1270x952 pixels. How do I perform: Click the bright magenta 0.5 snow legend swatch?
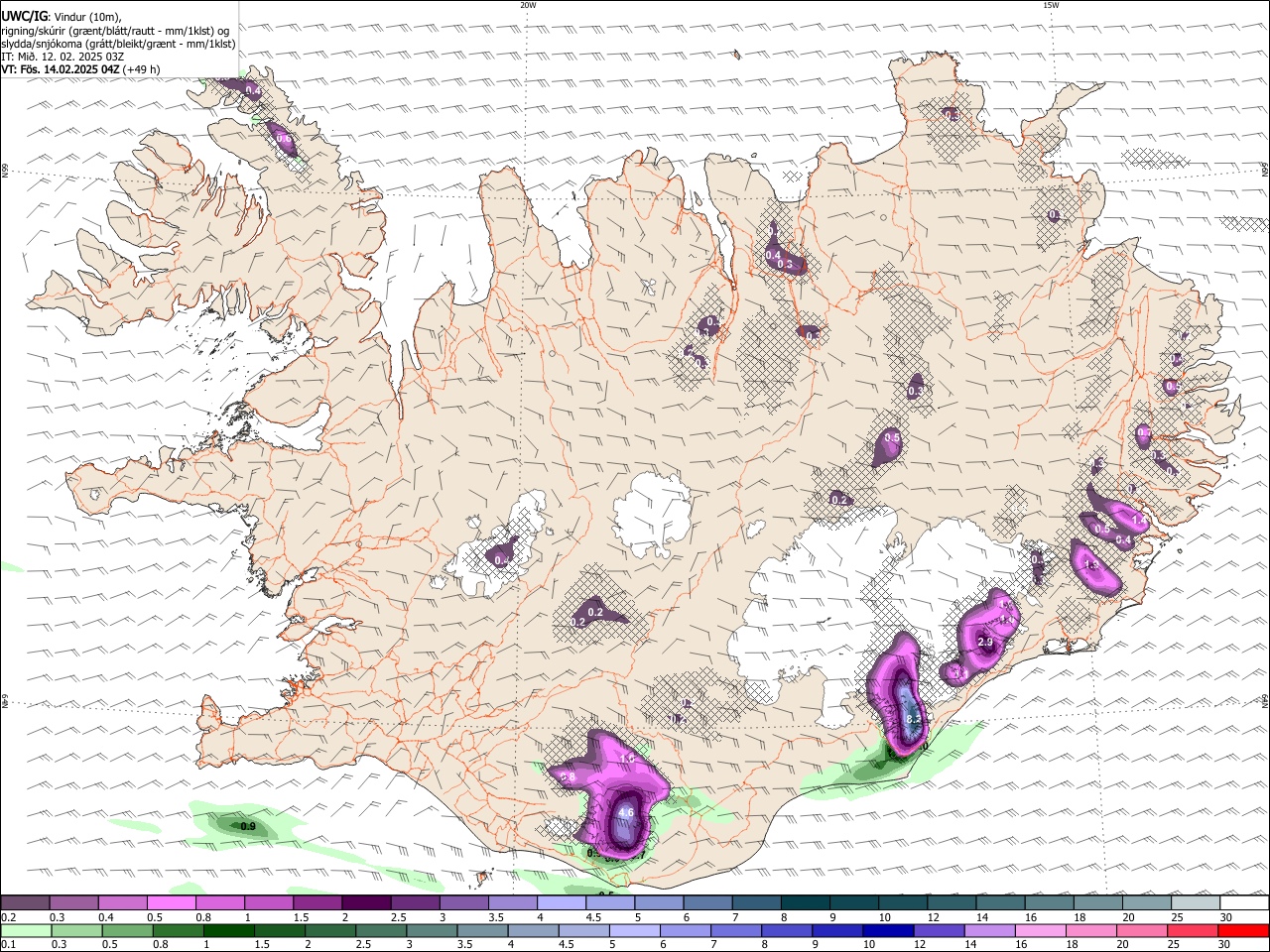[x=171, y=902]
